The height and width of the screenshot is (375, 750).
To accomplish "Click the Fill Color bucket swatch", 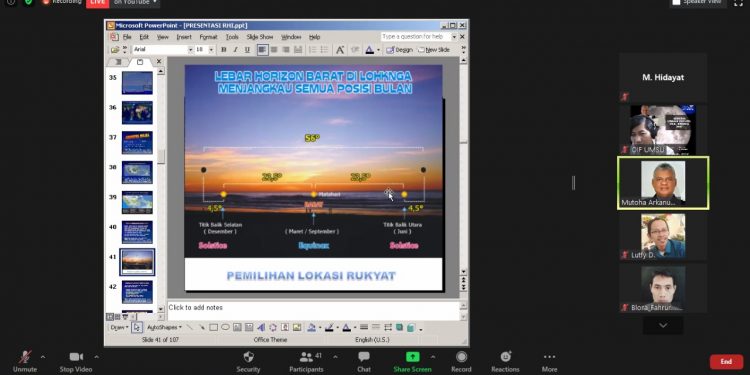I will 311,327.
